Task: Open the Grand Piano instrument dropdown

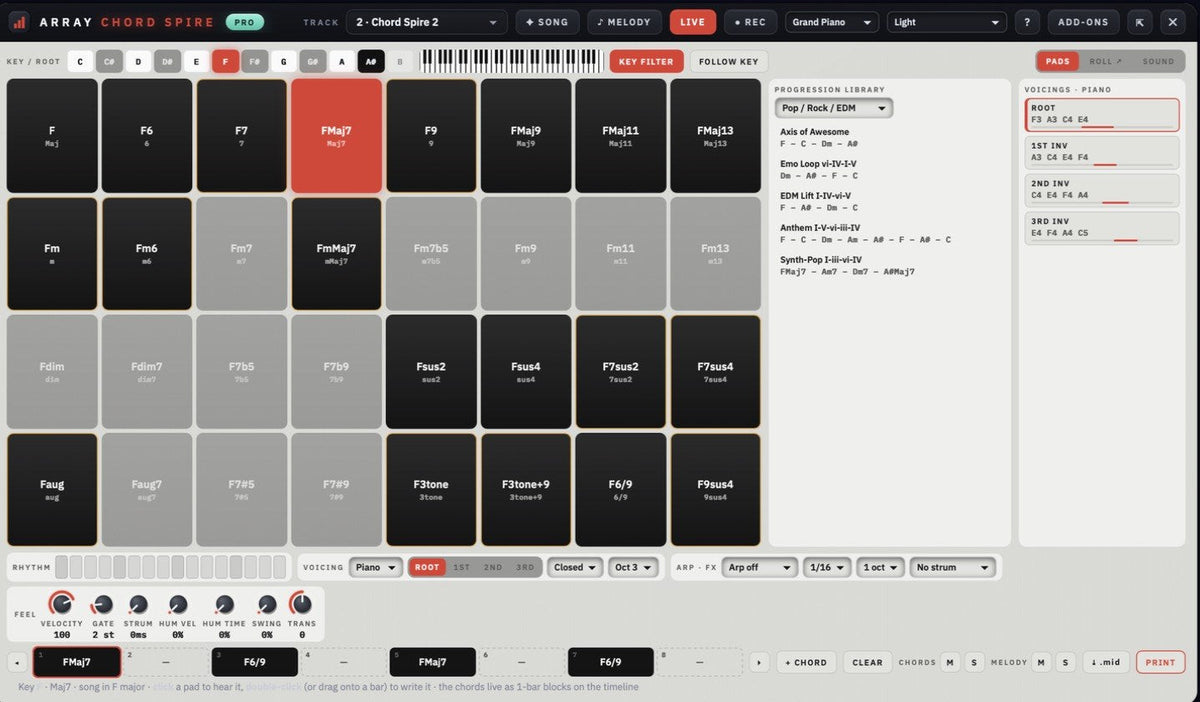Action: point(832,22)
